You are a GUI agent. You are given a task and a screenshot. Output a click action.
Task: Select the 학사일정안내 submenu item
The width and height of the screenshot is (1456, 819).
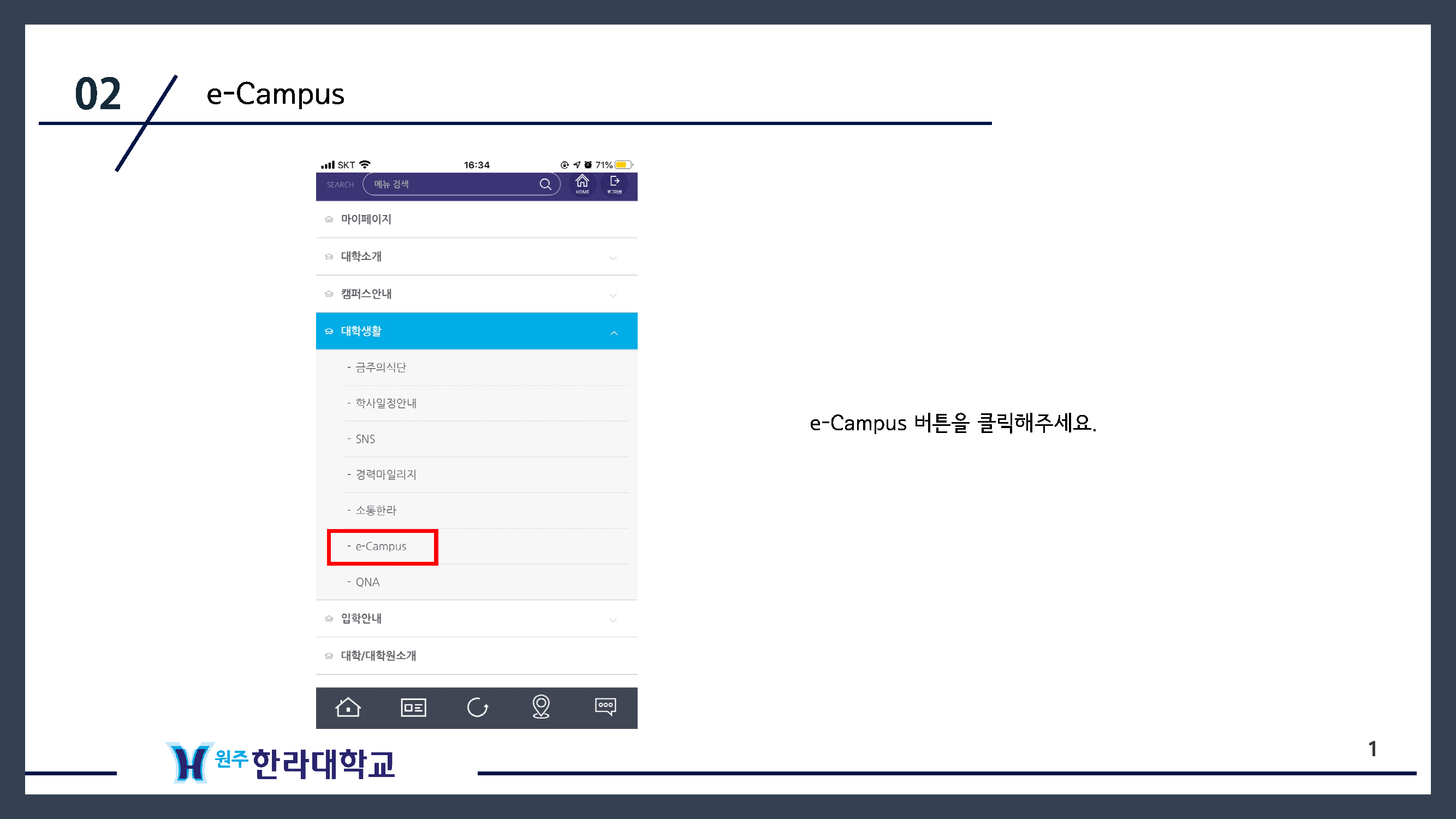[x=385, y=403]
